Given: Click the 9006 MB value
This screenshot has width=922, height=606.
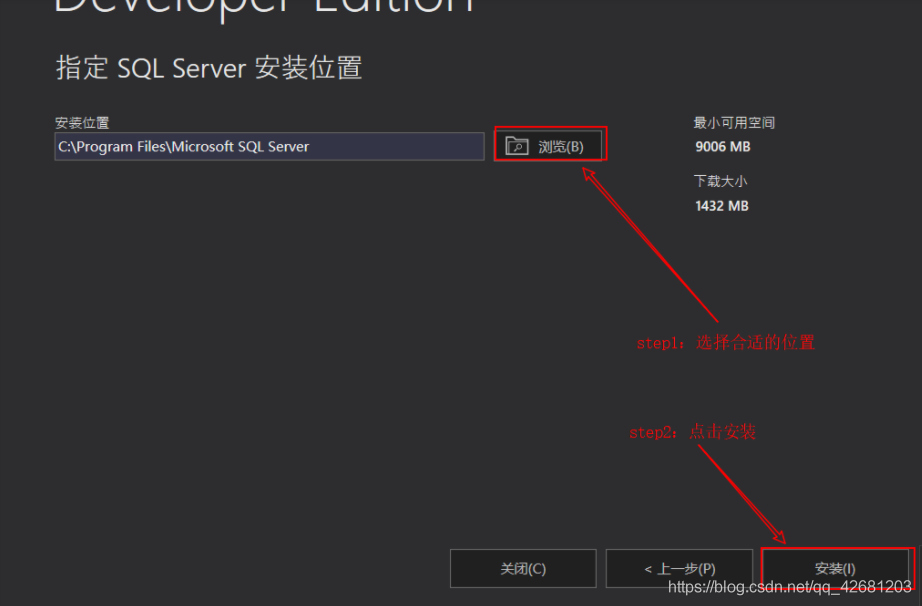Looking at the screenshot, I should (723, 147).
